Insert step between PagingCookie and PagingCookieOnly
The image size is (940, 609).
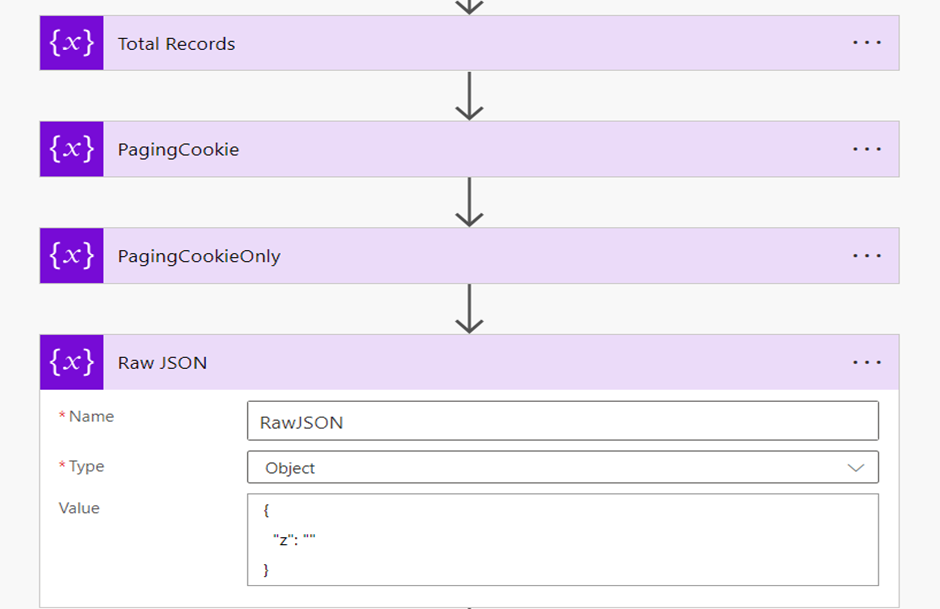[x=469, y=202]
